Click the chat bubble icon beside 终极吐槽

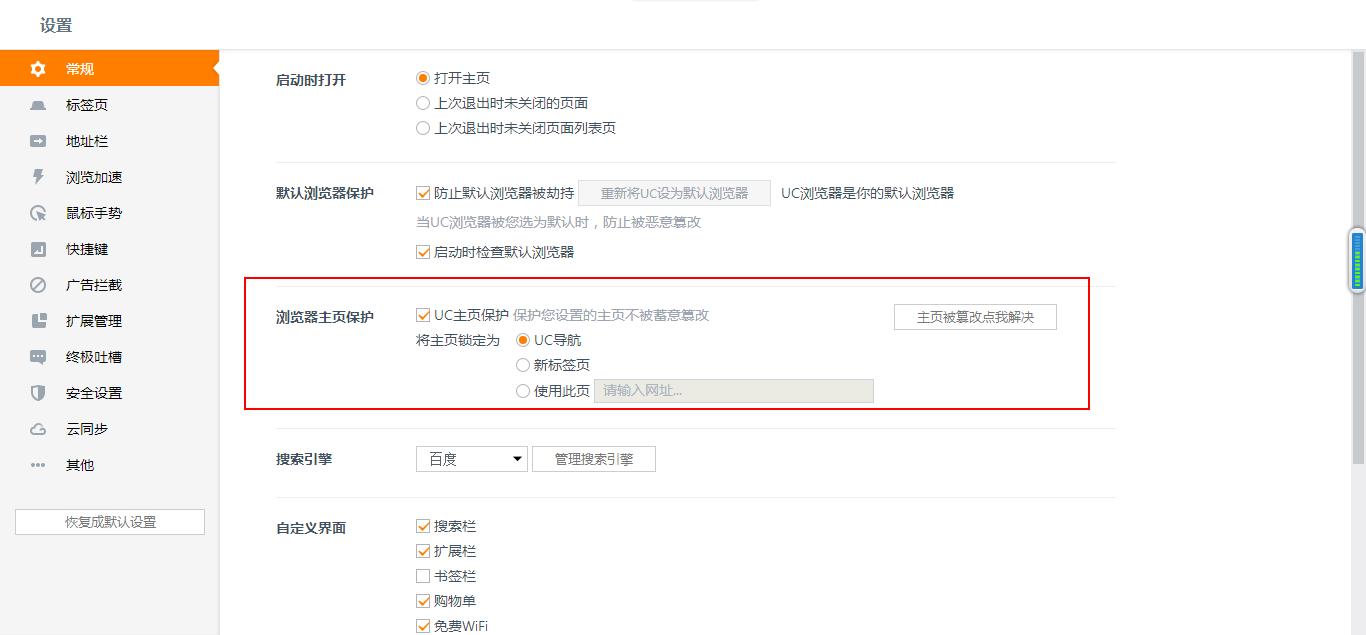(x=38, y=357)
